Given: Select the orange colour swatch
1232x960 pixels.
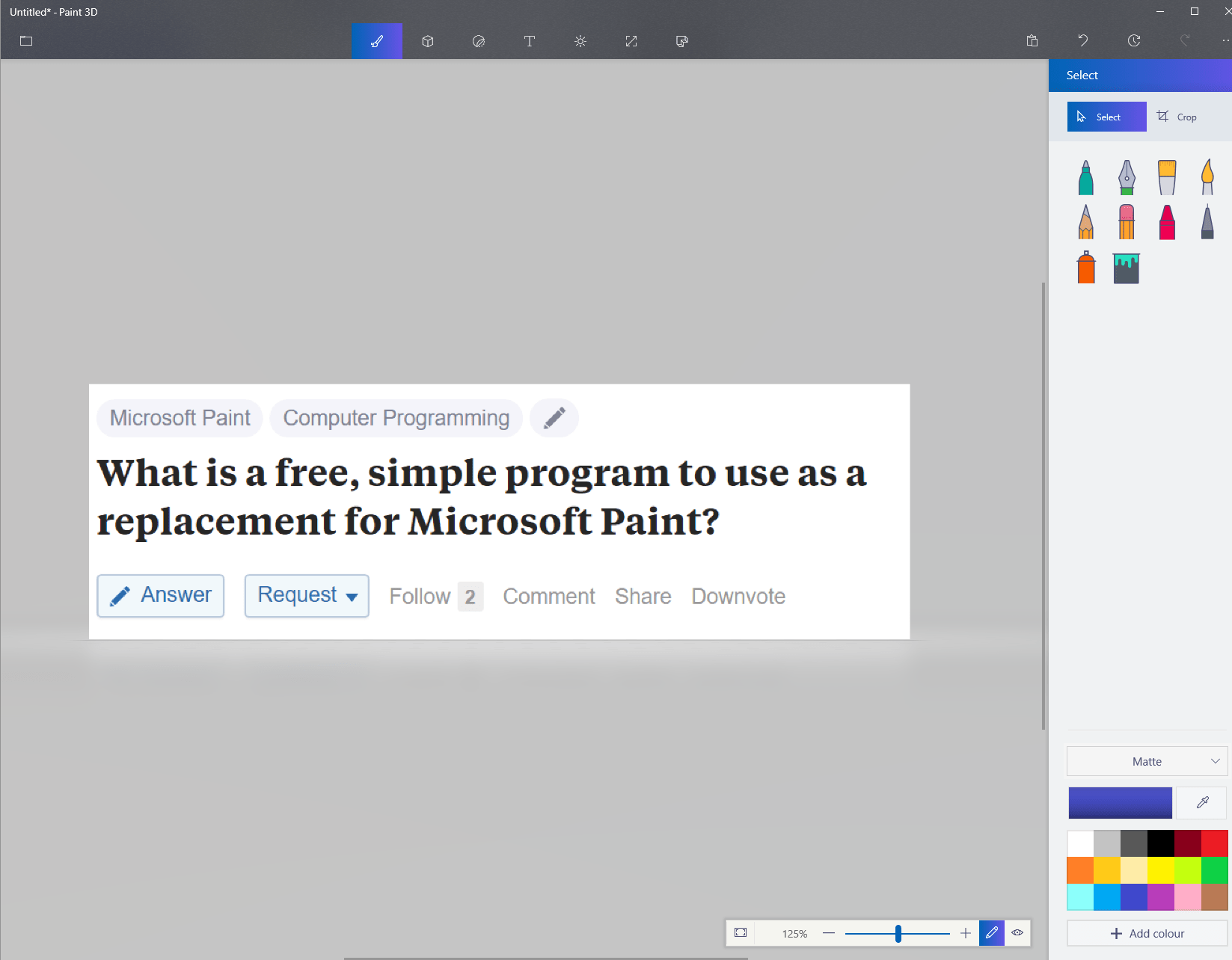Looking at the screenshot, I should tap(1080, 870).
